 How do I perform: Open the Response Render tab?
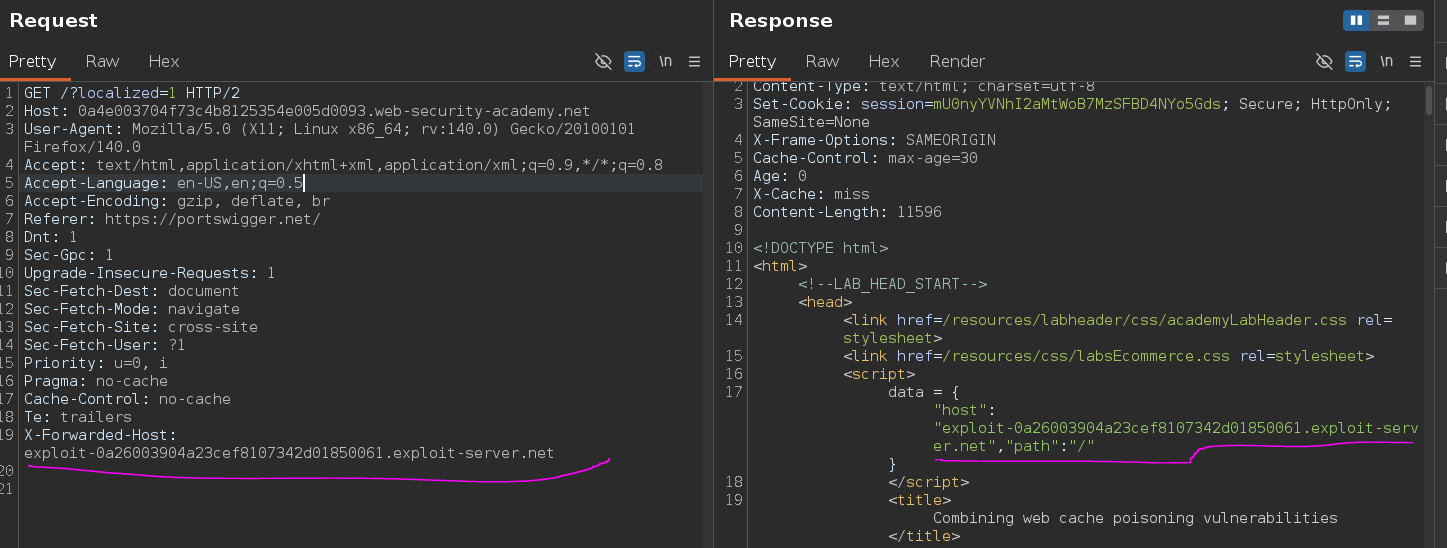[957, 61]
